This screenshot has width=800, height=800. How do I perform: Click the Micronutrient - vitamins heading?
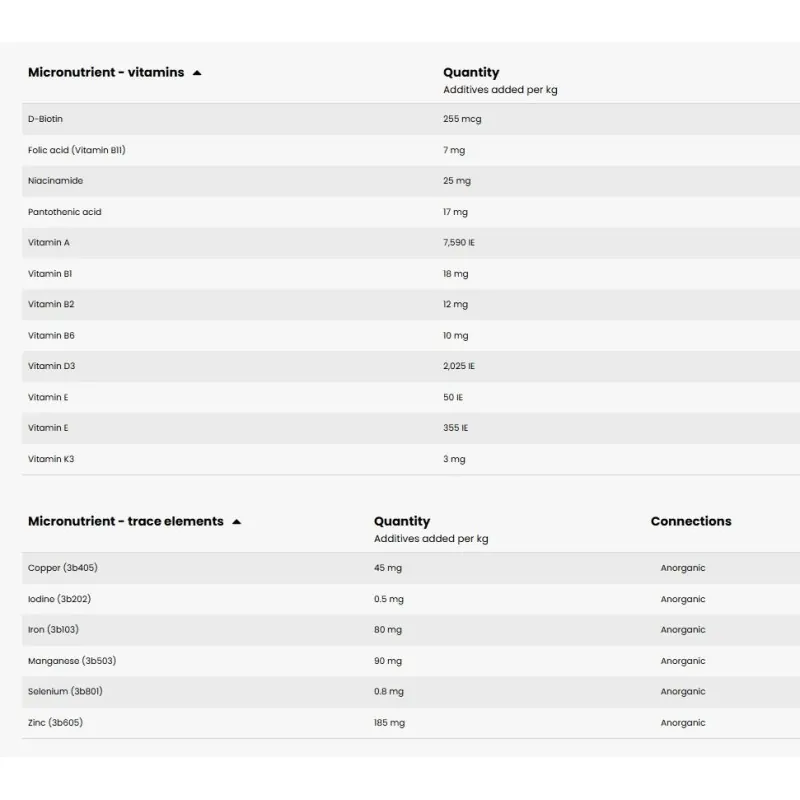(106, 72)
